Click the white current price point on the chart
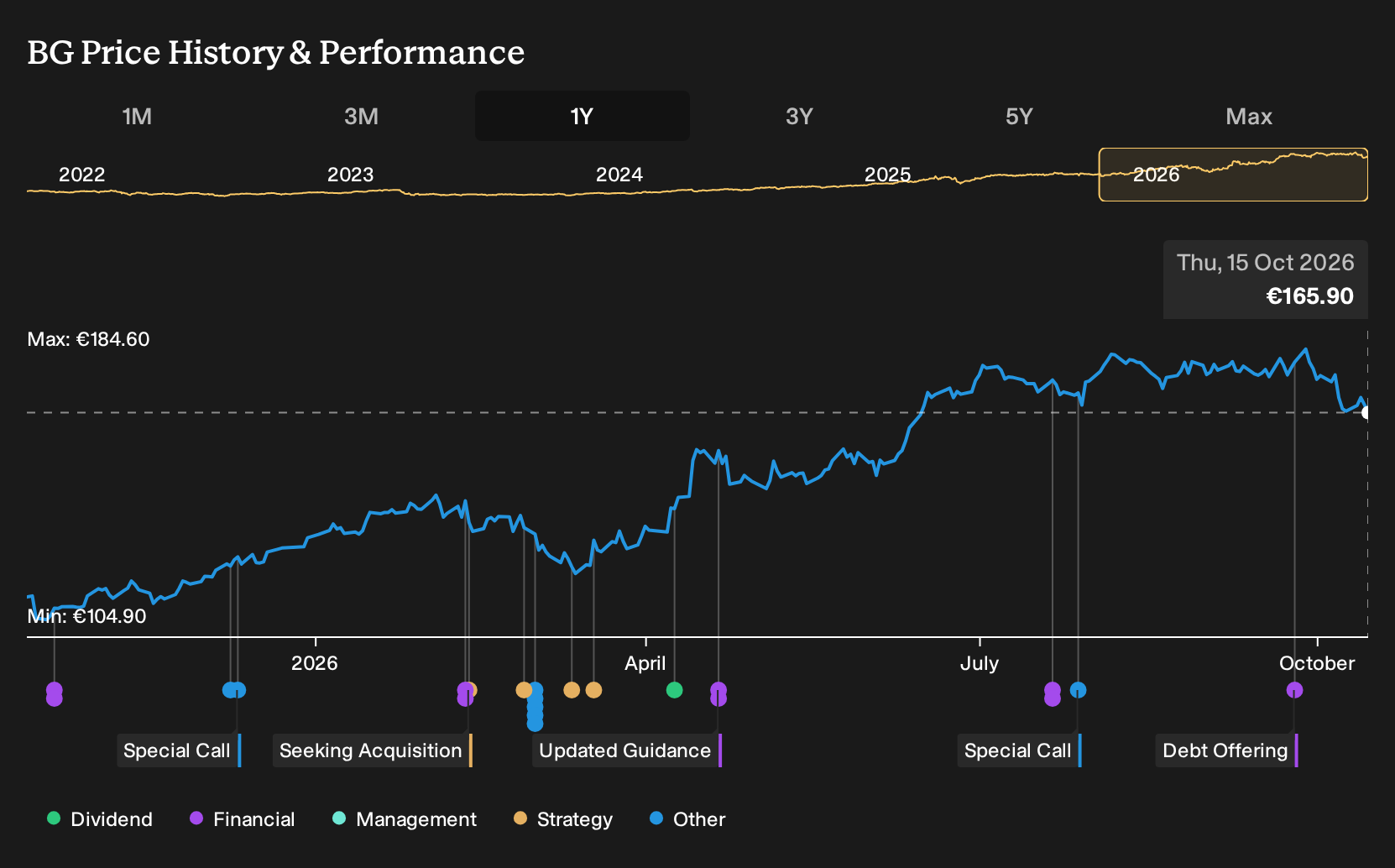This screenshot has height=868, width=1395. coord(1366,412)
